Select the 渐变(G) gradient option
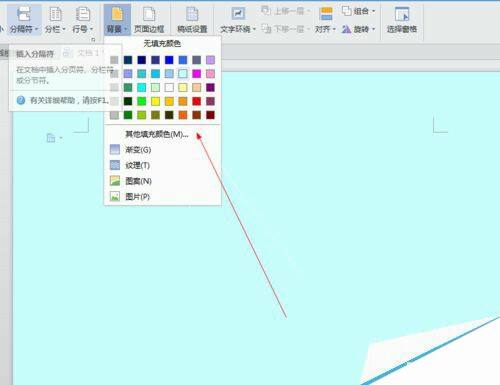Image resolution: width=500 pixels, height=385 pixels. click(138, 150)
